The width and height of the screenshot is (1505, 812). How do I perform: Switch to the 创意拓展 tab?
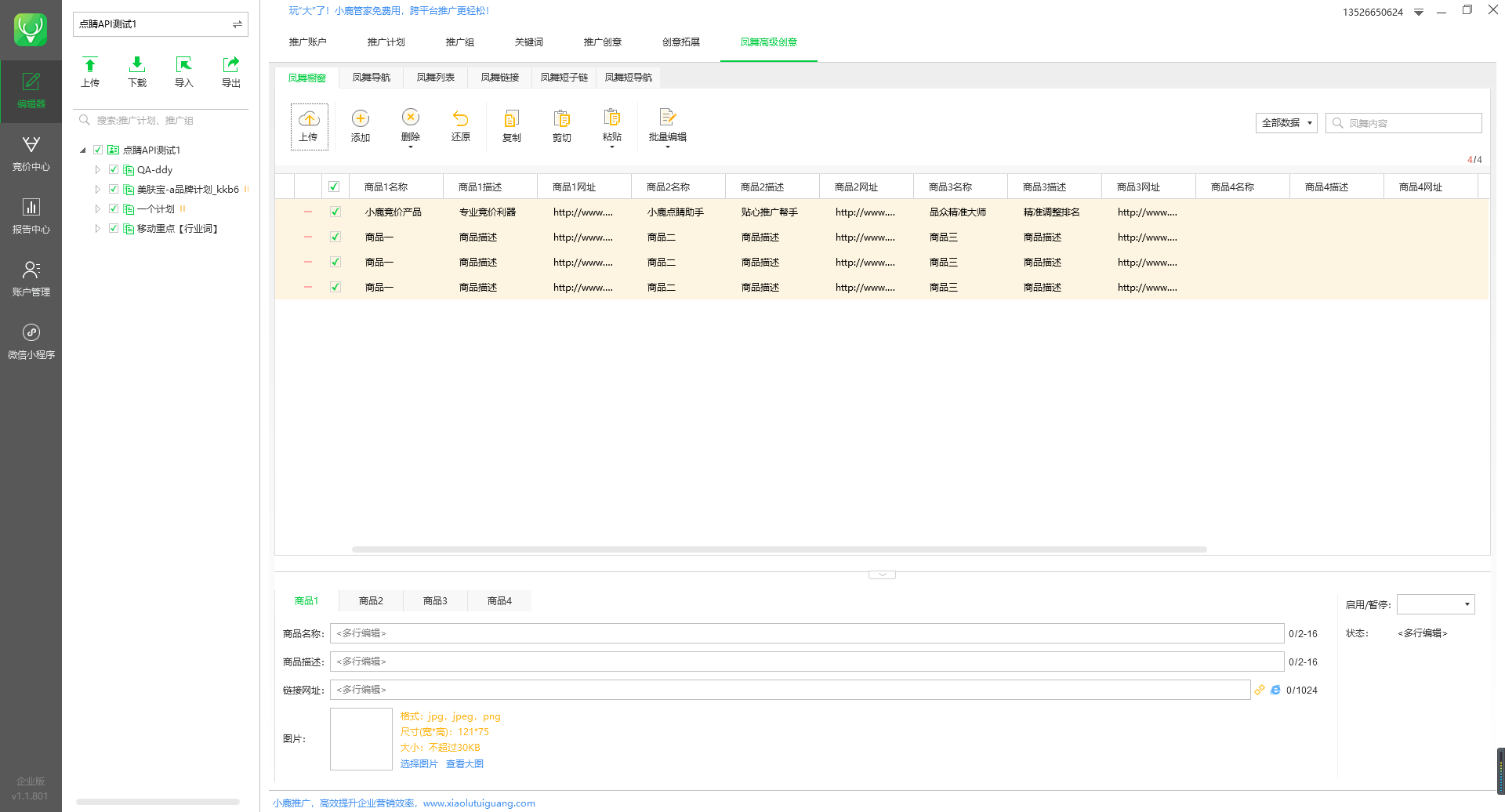pos(681,42)
